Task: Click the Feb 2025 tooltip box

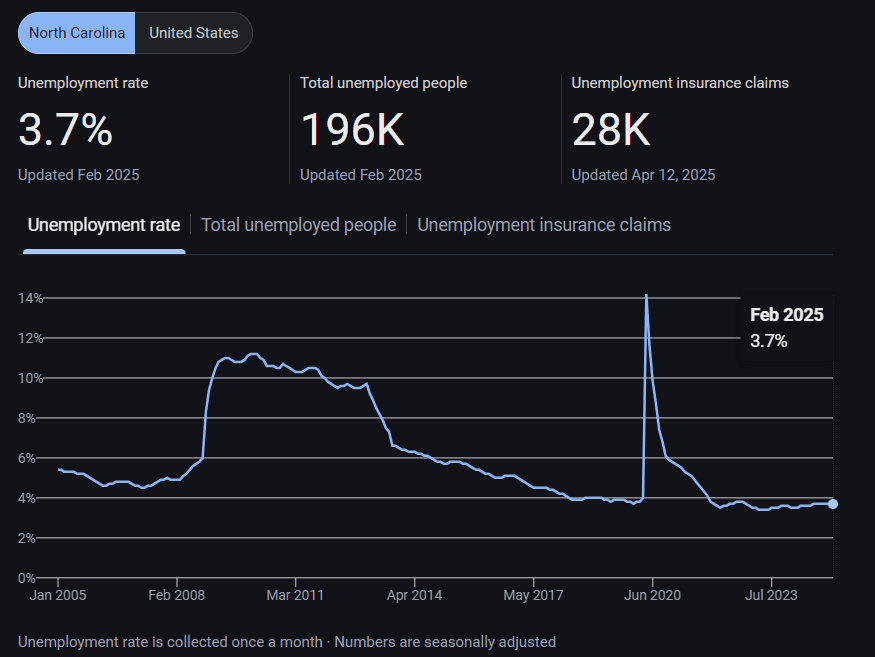Action: coord(787,327)
